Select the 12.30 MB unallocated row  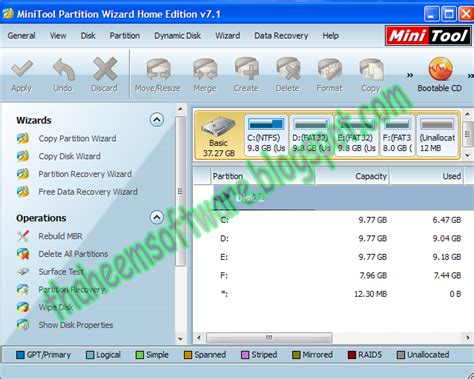pos(333,294)
